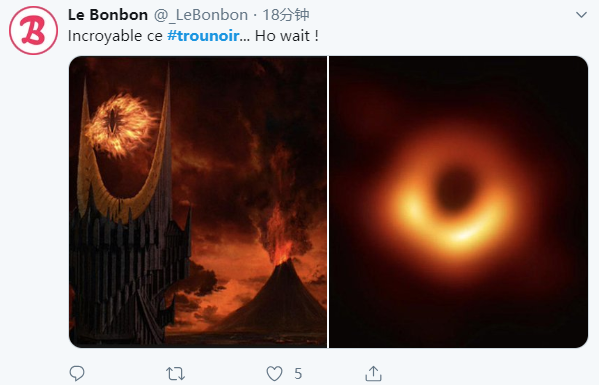View the black hole photo on the right
The height and width of the screenshot is (385, 599).
458,202
